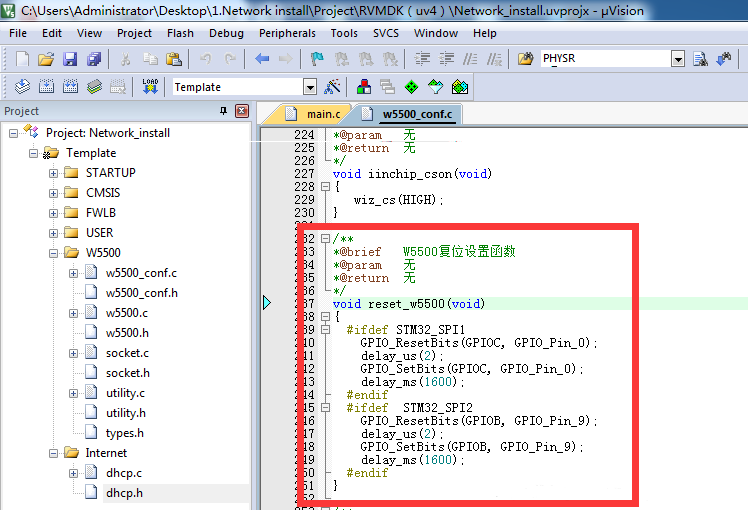Select types.h in project tree
The image size is (748, 510).
click(x=125, y=433)
